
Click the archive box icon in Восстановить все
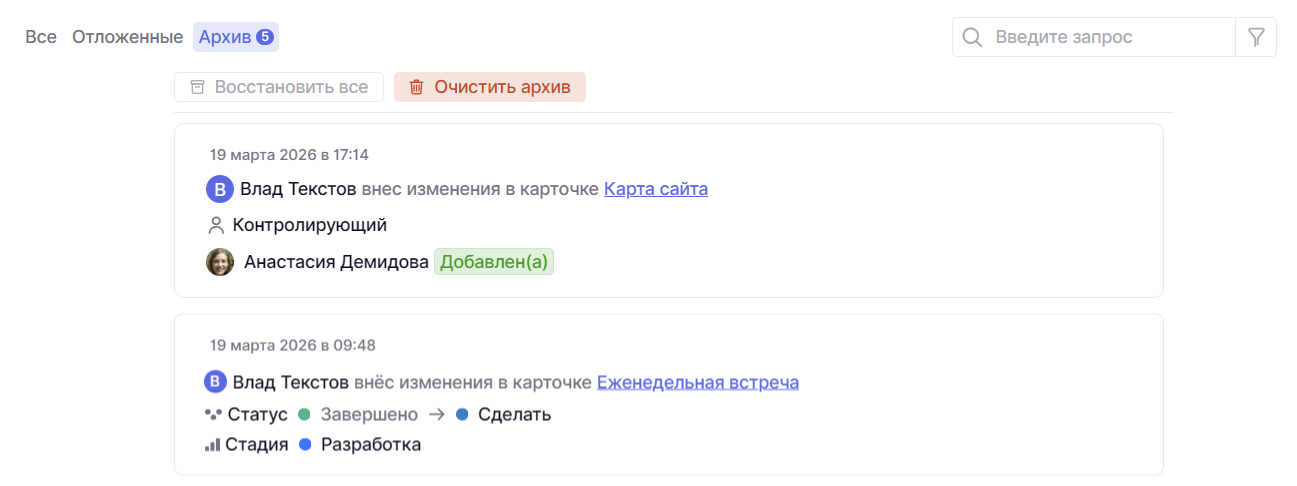[x=198, y=87]
